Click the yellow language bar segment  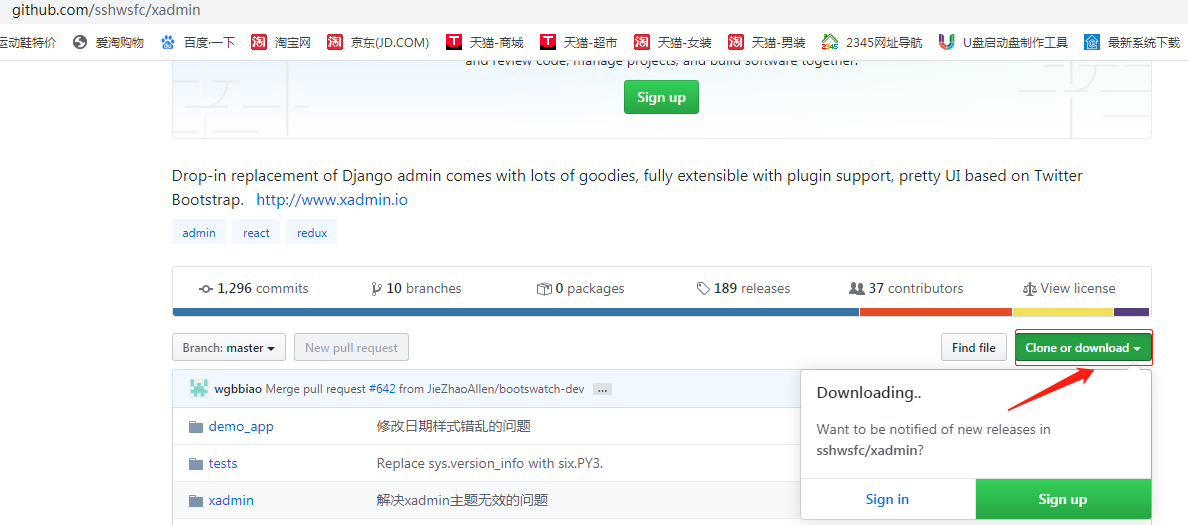coord(1063,312)
